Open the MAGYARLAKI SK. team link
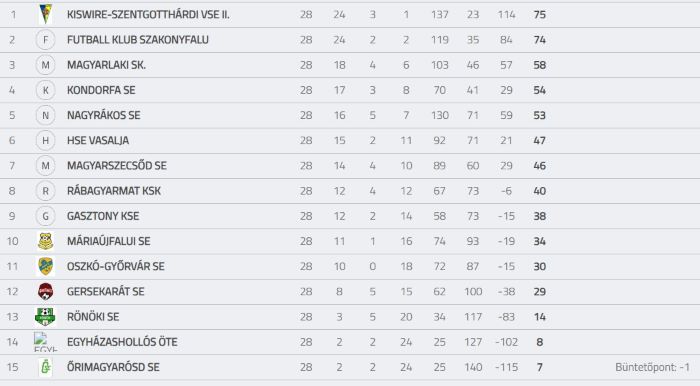The image size is (700, 386). tap(106, 65)
